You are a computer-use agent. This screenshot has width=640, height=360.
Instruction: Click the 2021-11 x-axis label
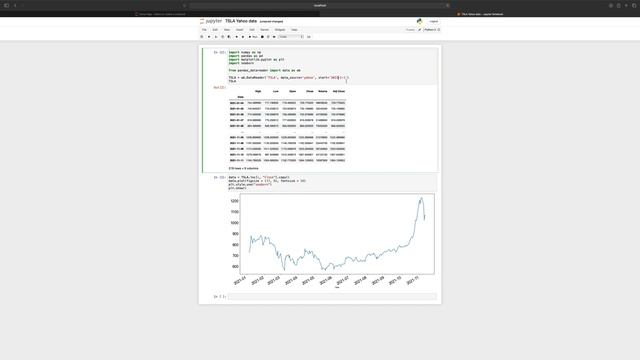click(413, 280)
